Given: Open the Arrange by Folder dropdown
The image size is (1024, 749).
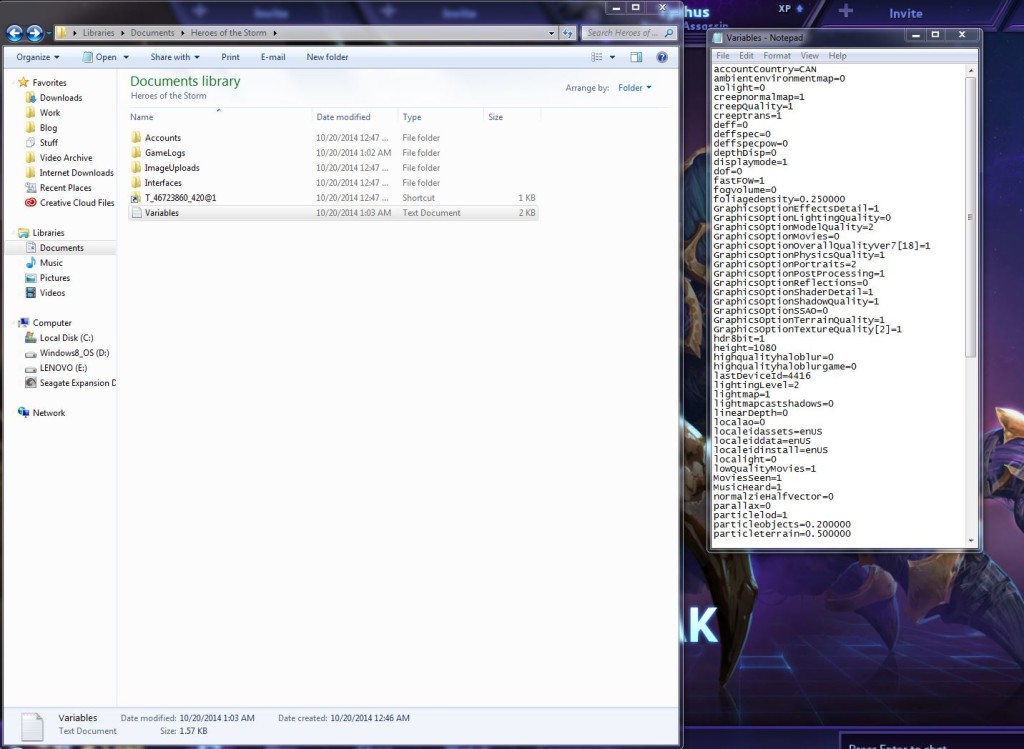Looking at the screenshot, I should [x=635, y=88].
